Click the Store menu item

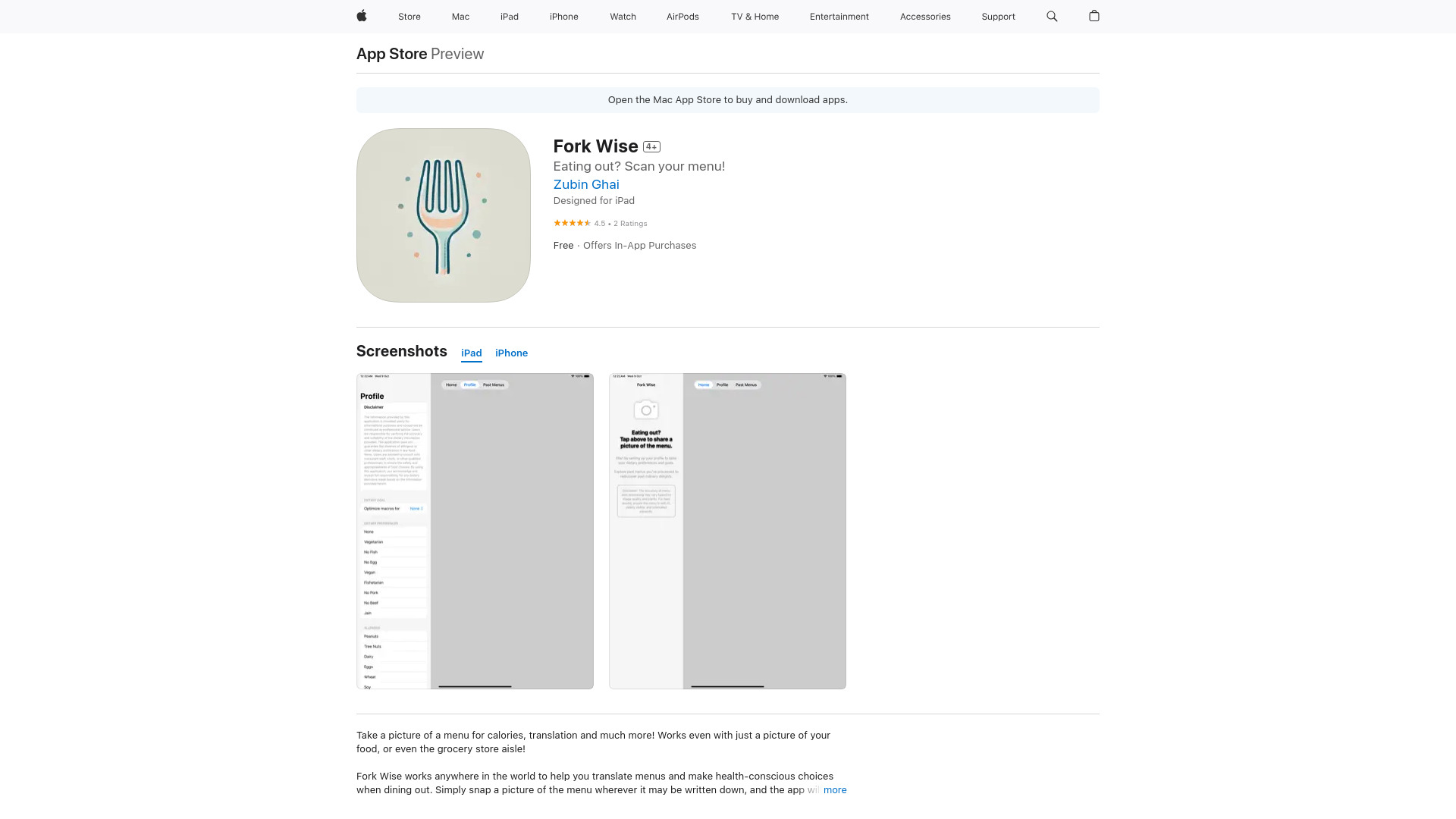tap(409, 16)
